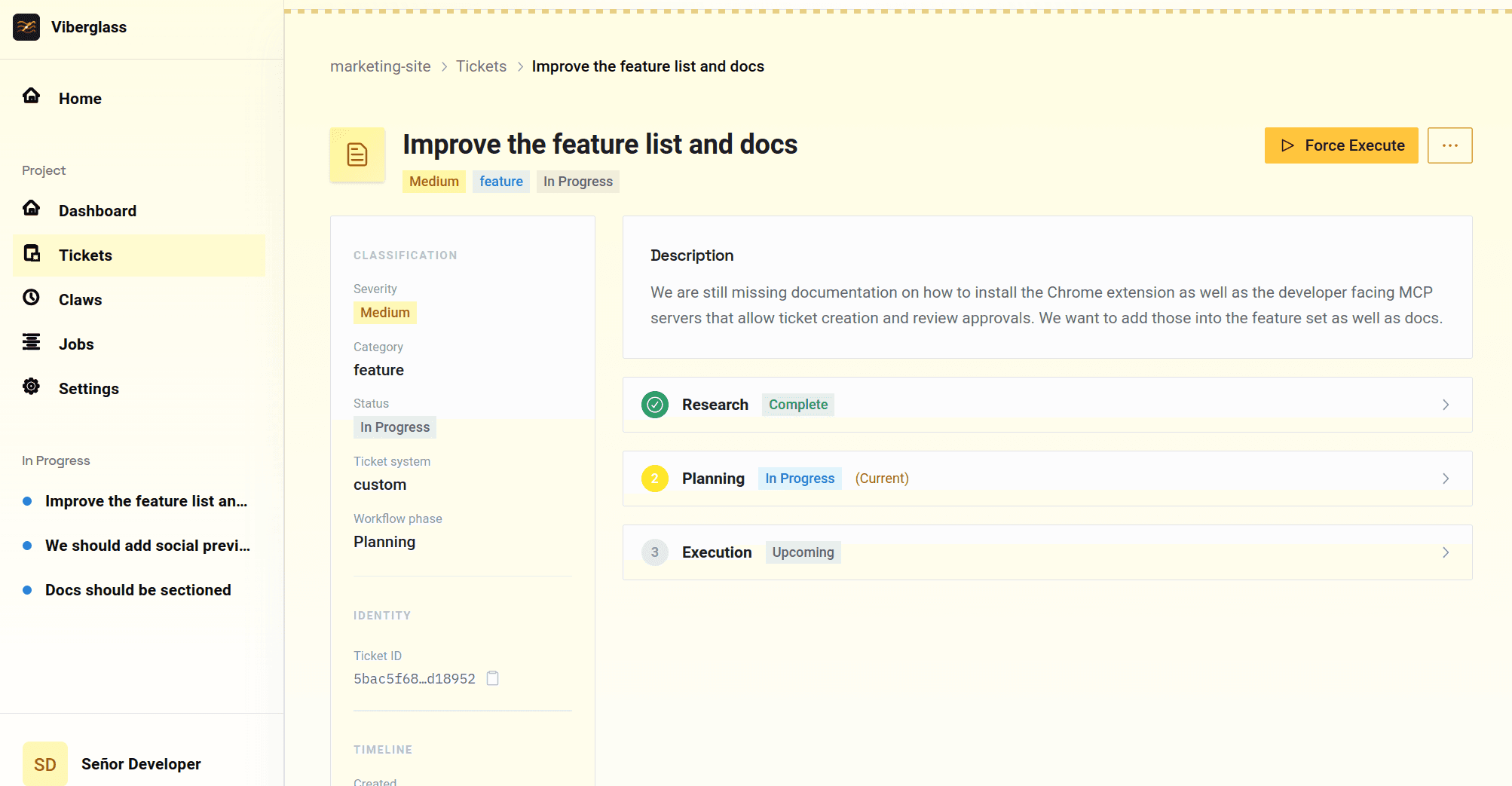Screen dimensions: 1512x786
Task: Click the In Progress tag under title
Action: [578, 182]
